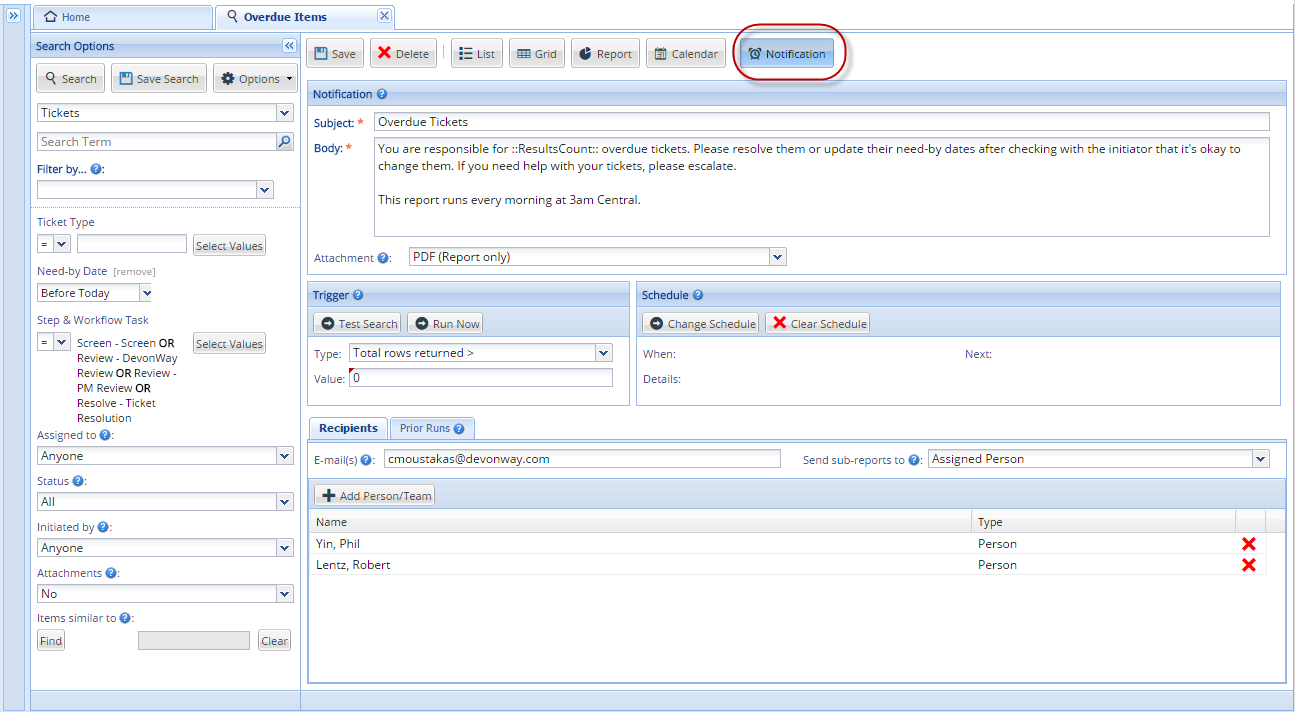Click inside the Body text area

pyautogui.click(x=821, y=187)
